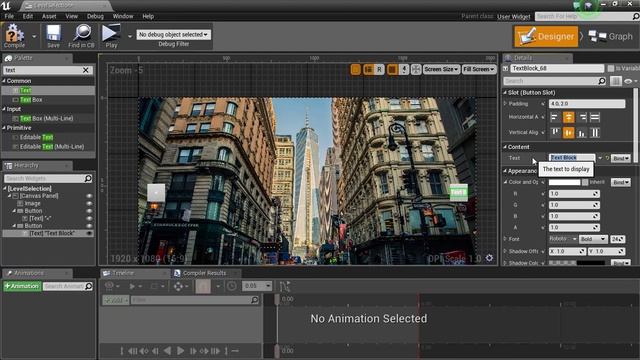Toggle visibility of [Text] "Text Block" row
The width and height of the screenshot is (640, 360).
(89, 233)
